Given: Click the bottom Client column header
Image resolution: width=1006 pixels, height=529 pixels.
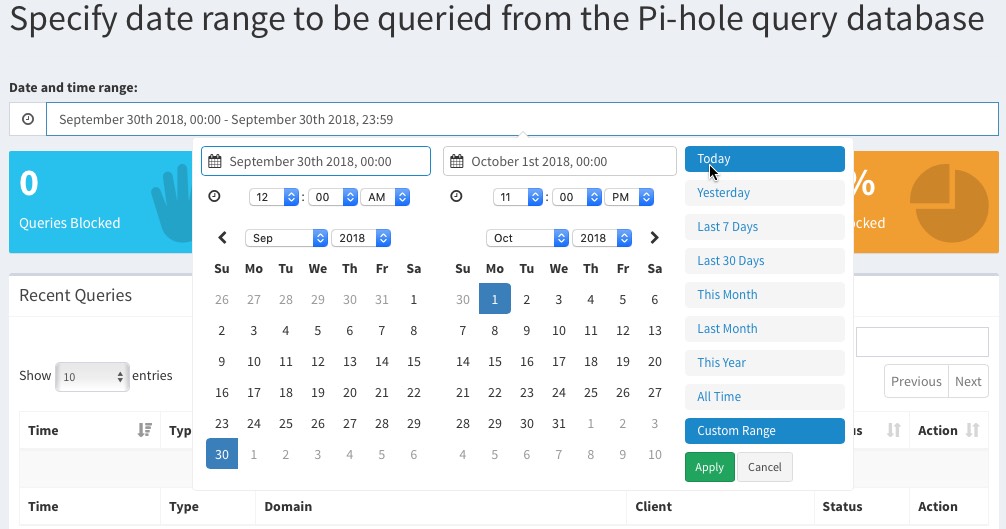Looking at the screenshot, I should click(x=720, y=507).
